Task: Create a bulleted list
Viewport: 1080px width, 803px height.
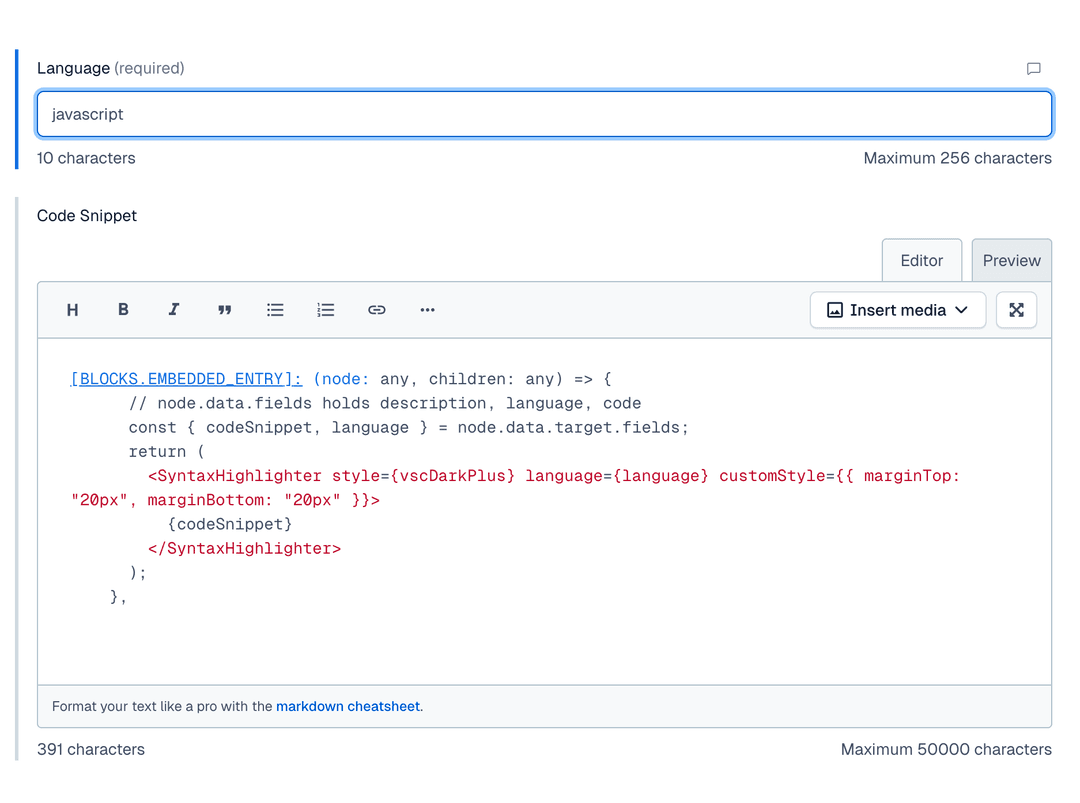Action: click(x=275, y=310)
